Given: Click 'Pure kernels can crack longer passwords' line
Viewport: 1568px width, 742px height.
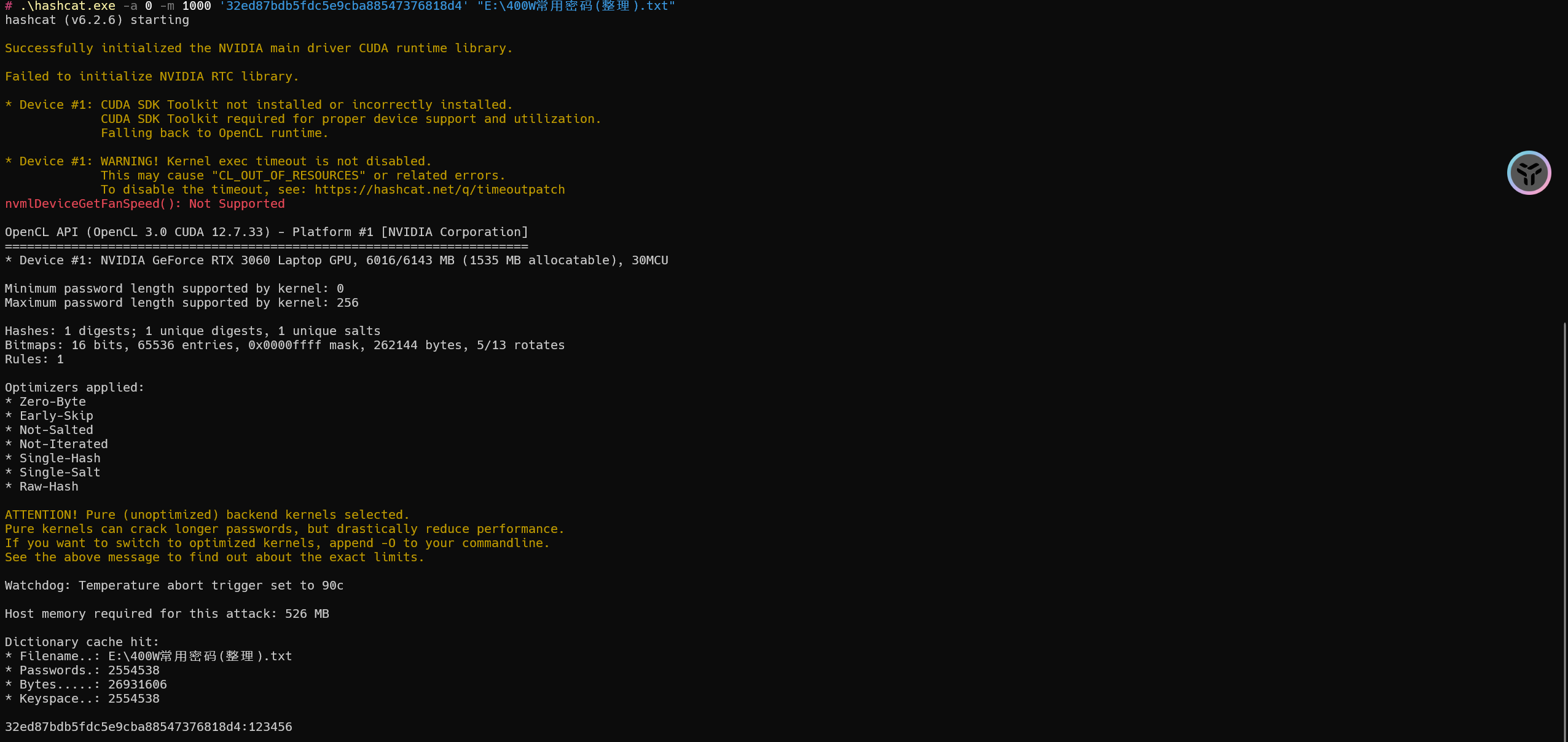Looking at the screenshot, I should pyautogui.click(x=284, y=529).
